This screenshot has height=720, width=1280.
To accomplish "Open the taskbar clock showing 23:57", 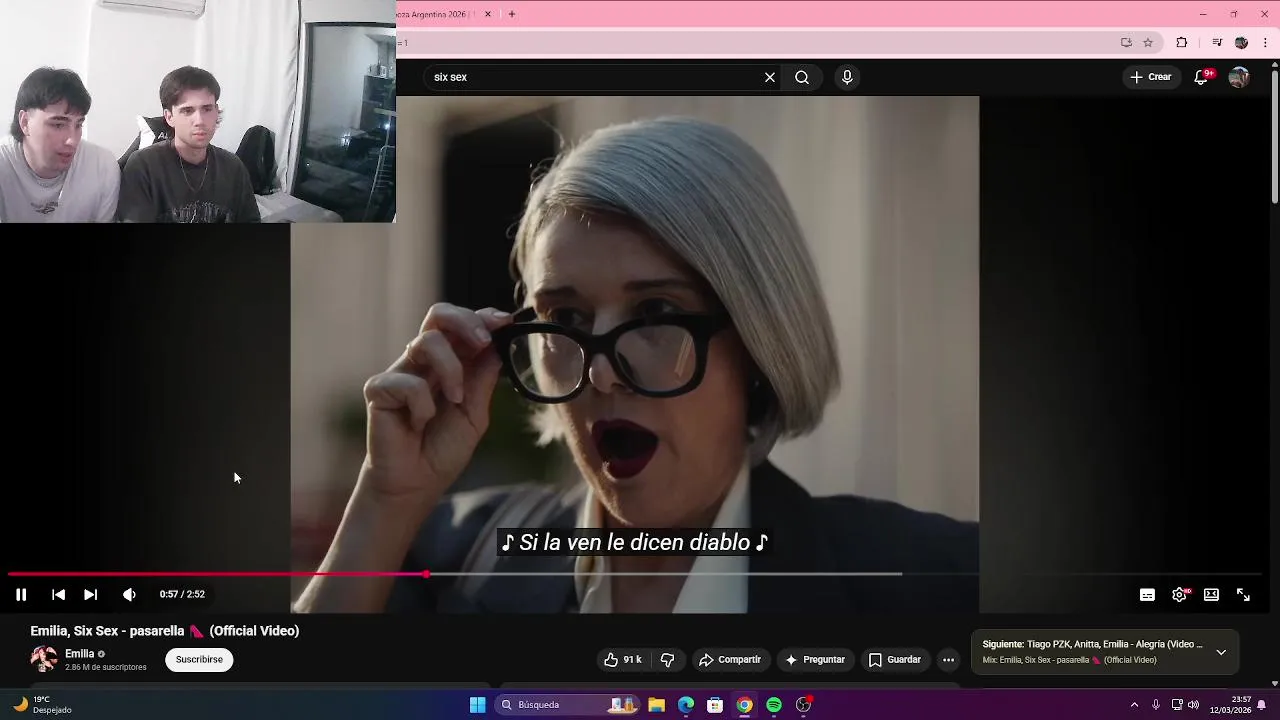I will pos(1230,705).
